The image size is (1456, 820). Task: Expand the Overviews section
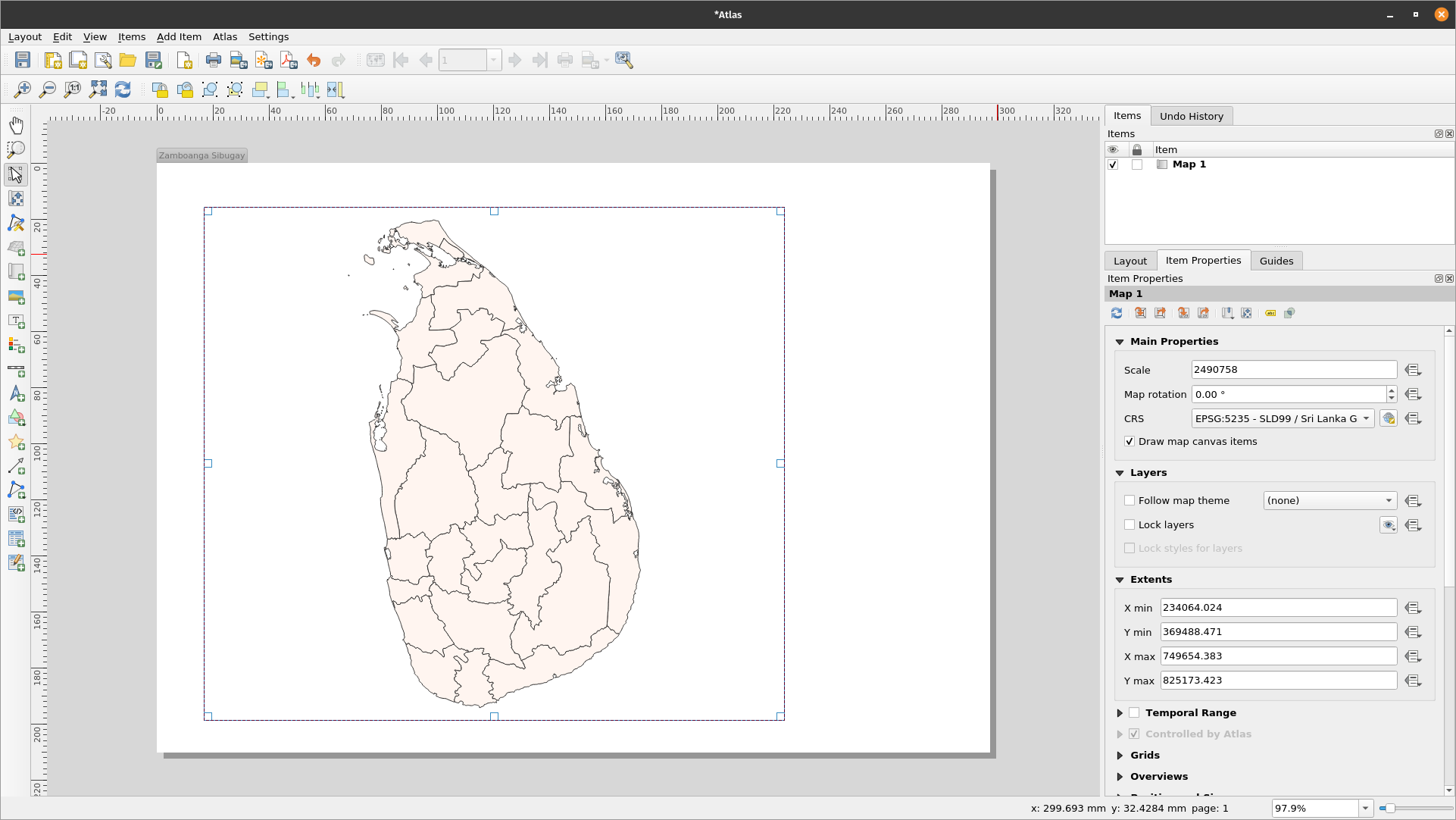[x=1120, y=777]
